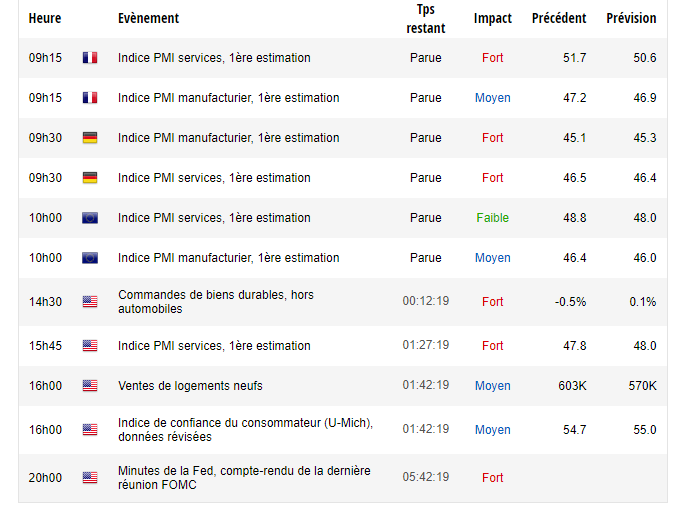Screen dimensions: 684x523
Task: Open Ventes de logements neufs event
Action: click(x=190, y=386)
